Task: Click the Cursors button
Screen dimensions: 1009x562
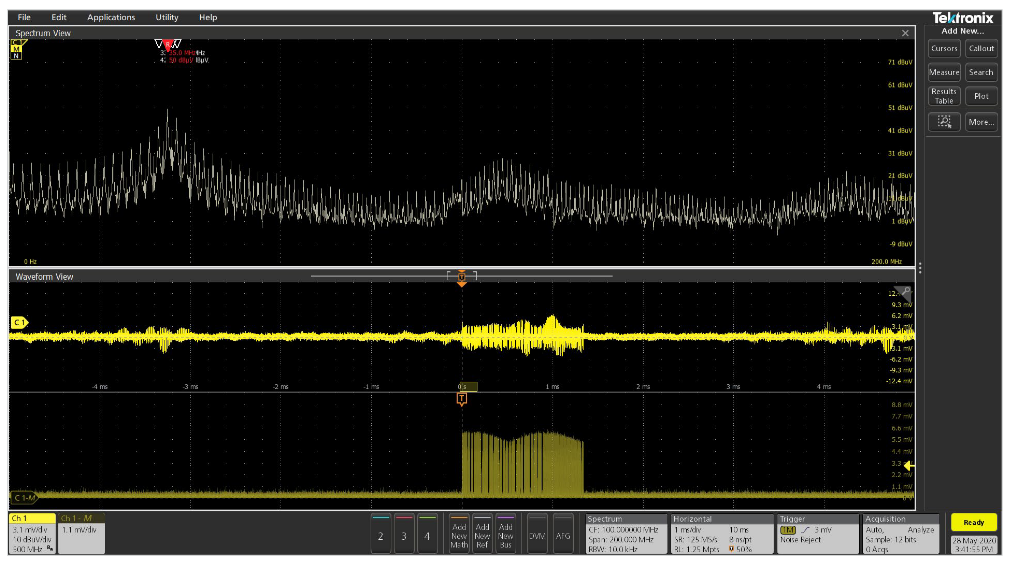Action: tap(944, 48)
